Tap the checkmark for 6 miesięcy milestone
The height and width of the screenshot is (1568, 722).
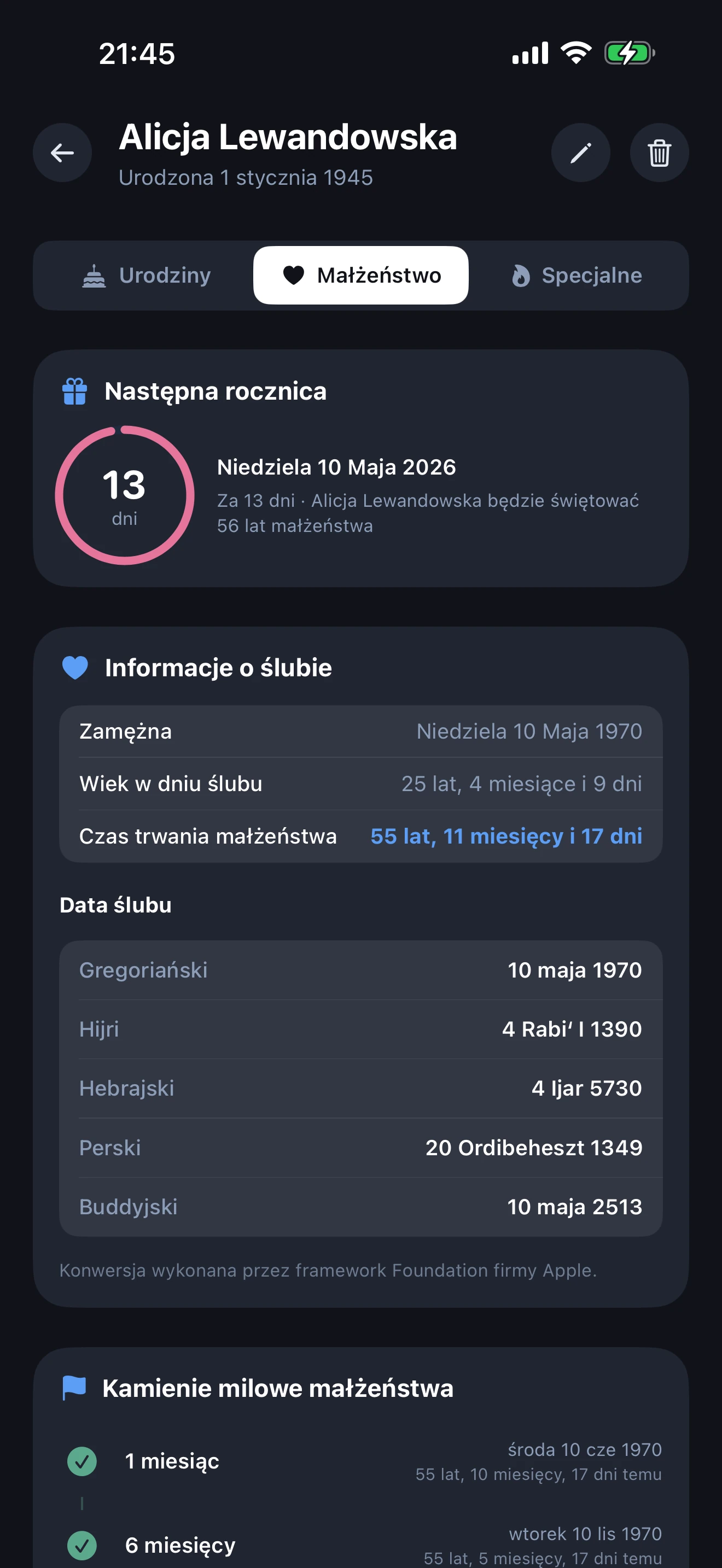(82, 1545)
